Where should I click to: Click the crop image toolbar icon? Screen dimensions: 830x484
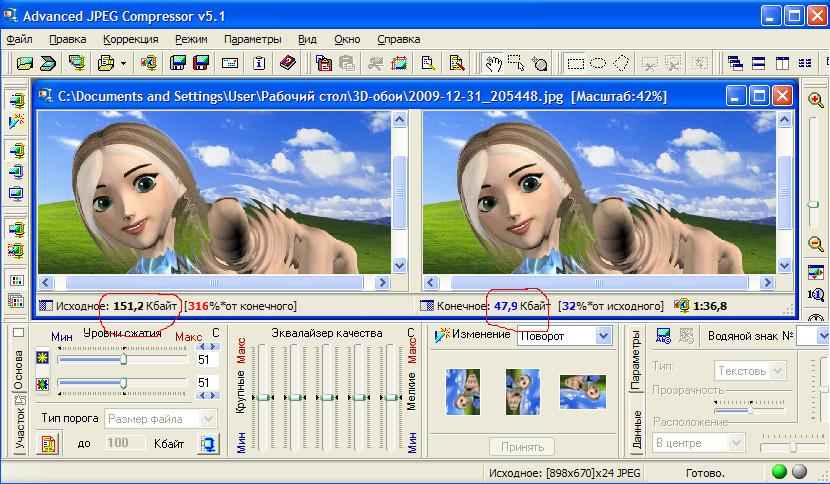click(x=399, y=64)
